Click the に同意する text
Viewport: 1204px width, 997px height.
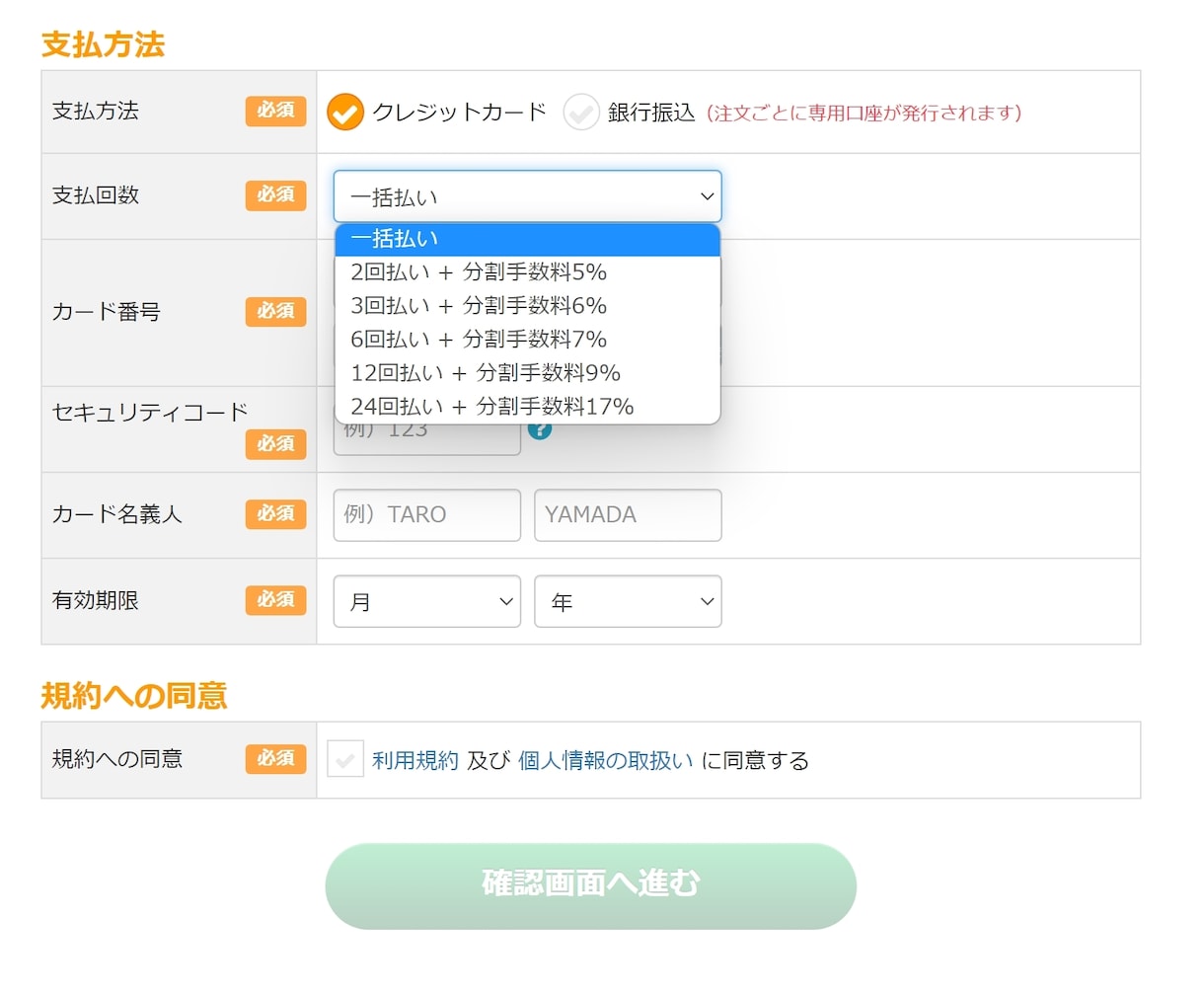(755, 760)
